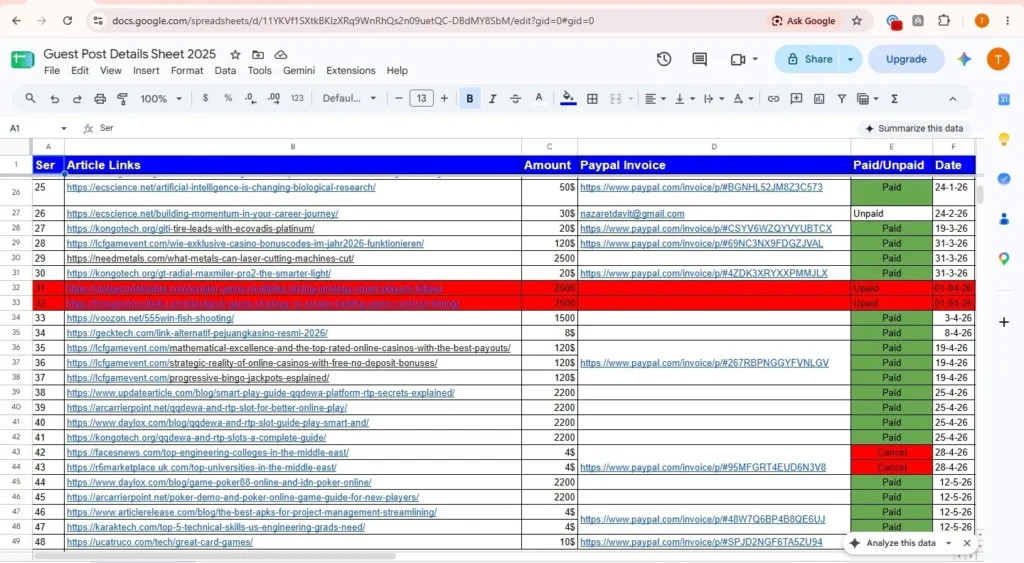Open the Gemini menu
Screen dimensions: 1024x563
tap(298, 71)
